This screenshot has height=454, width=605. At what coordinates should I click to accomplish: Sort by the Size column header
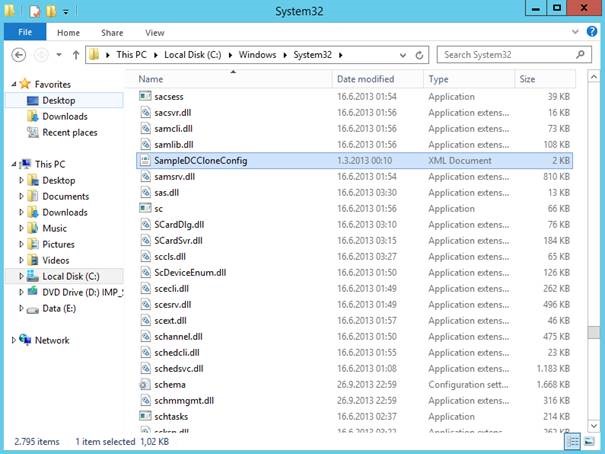(545, 79)
